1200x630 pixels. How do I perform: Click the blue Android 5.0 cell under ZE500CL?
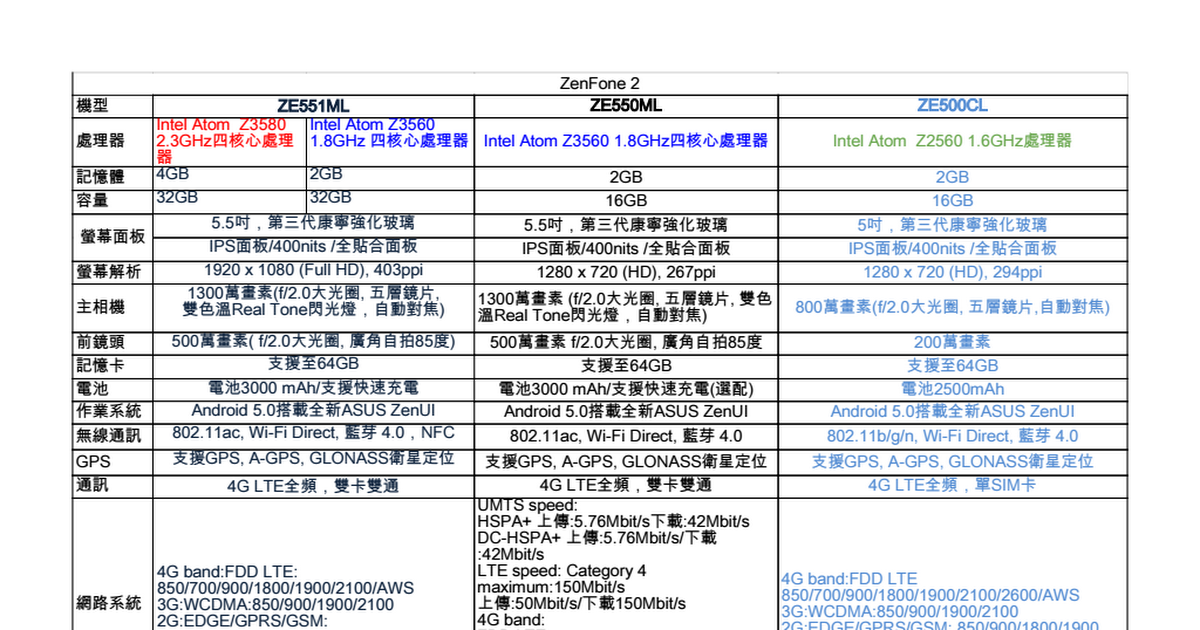952,411
